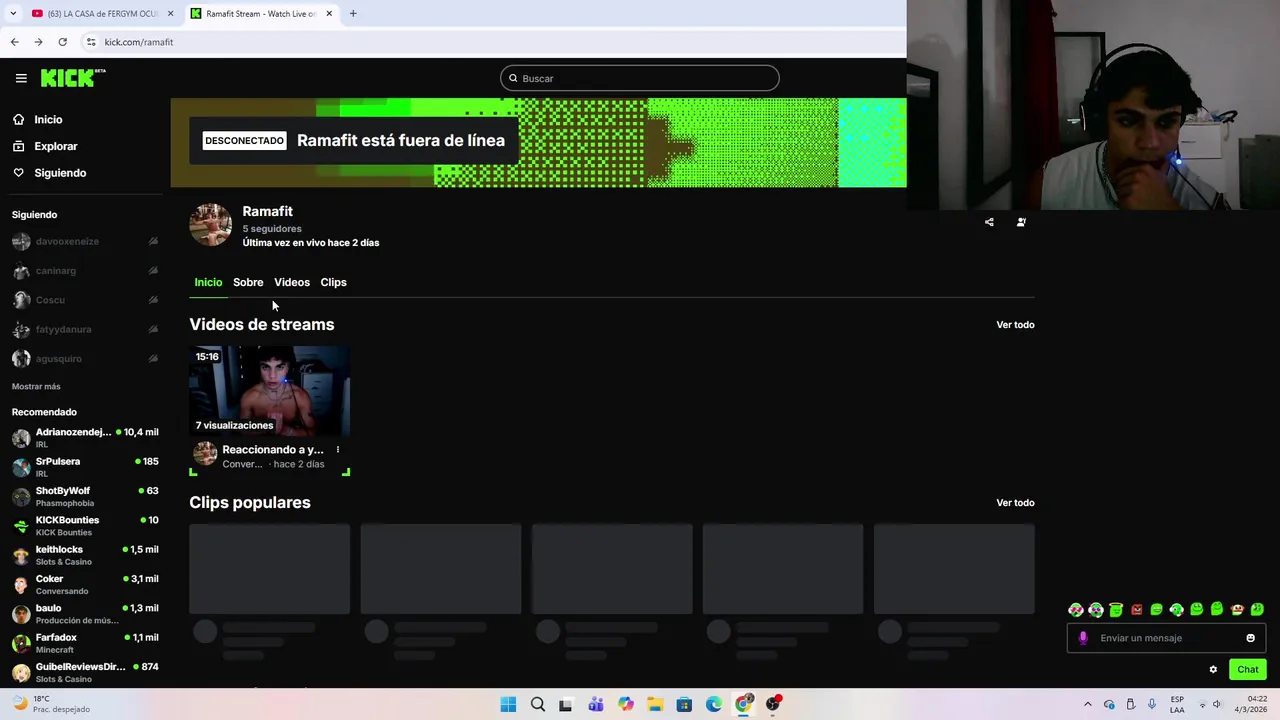Open recommended channel SrPulsera
Viewport: 1280px width, 720px height.
pyautogui.click(x=85, y=467)
